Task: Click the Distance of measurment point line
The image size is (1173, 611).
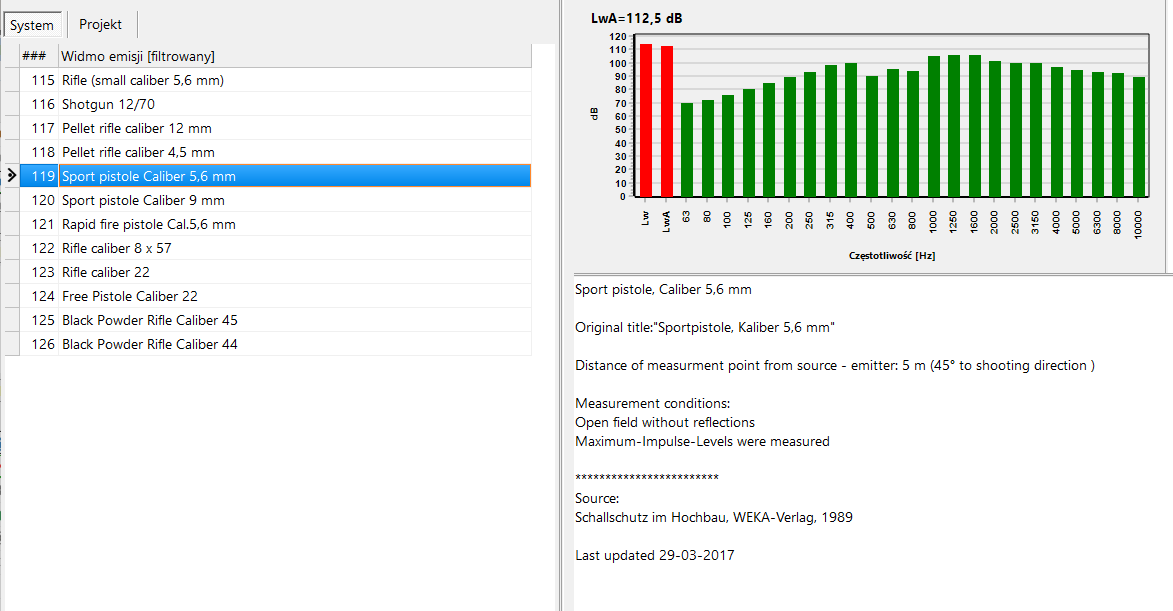Action: 835,366
